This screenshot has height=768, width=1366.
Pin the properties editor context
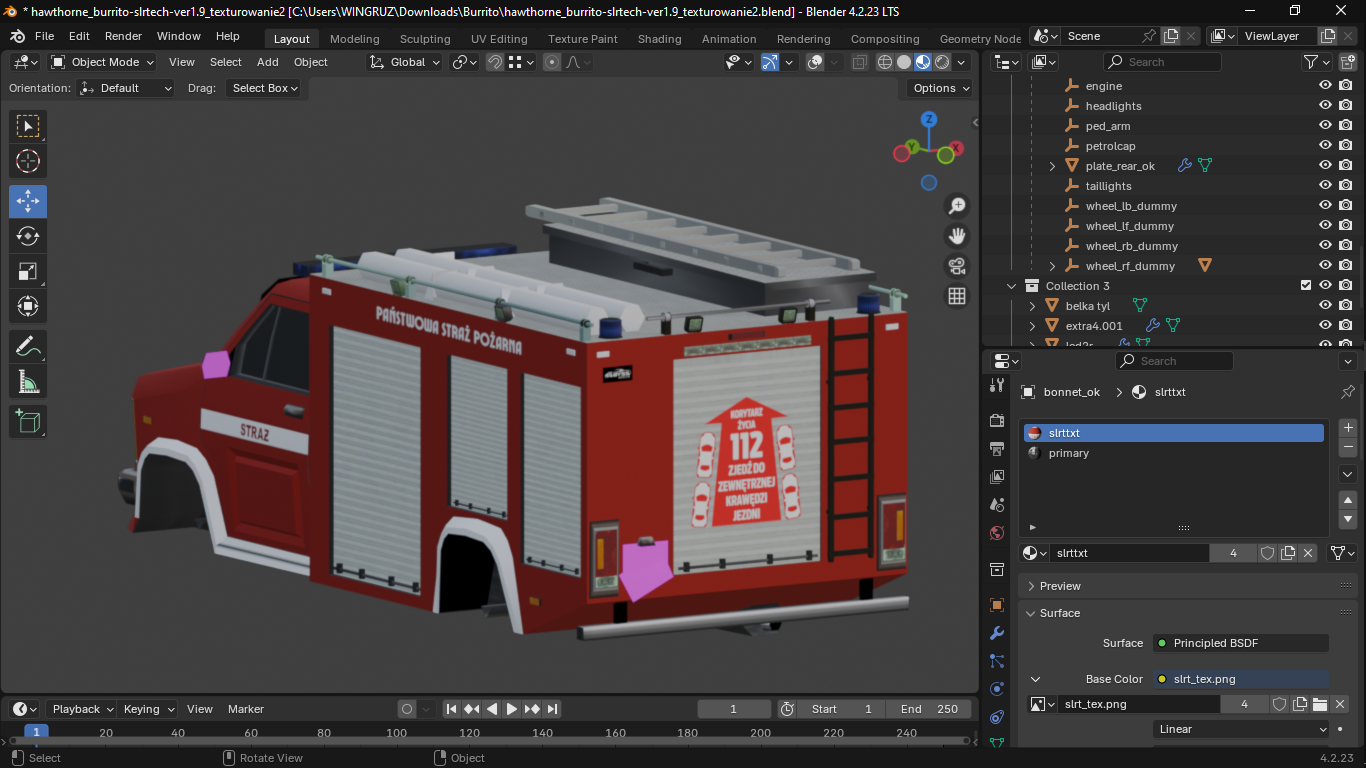[x=1347, y=392]
